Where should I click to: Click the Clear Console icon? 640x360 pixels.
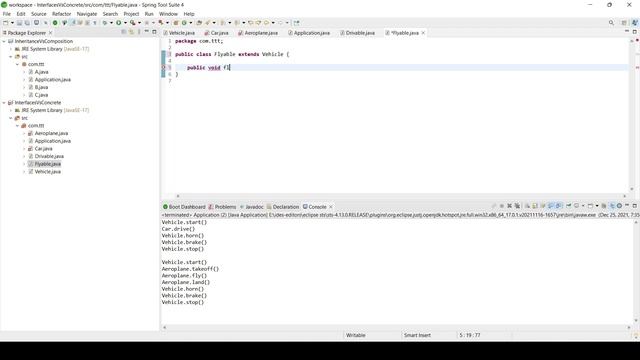[527, 206]
